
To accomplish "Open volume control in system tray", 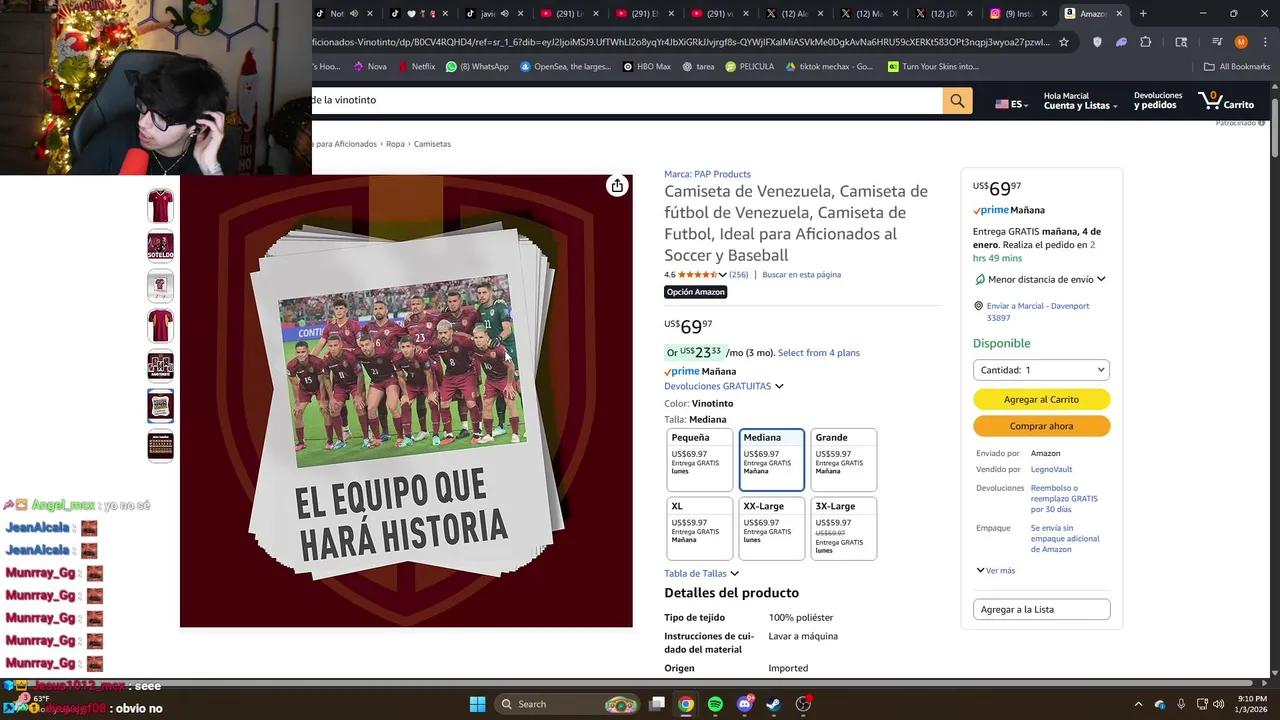I will click(1218, 704).
